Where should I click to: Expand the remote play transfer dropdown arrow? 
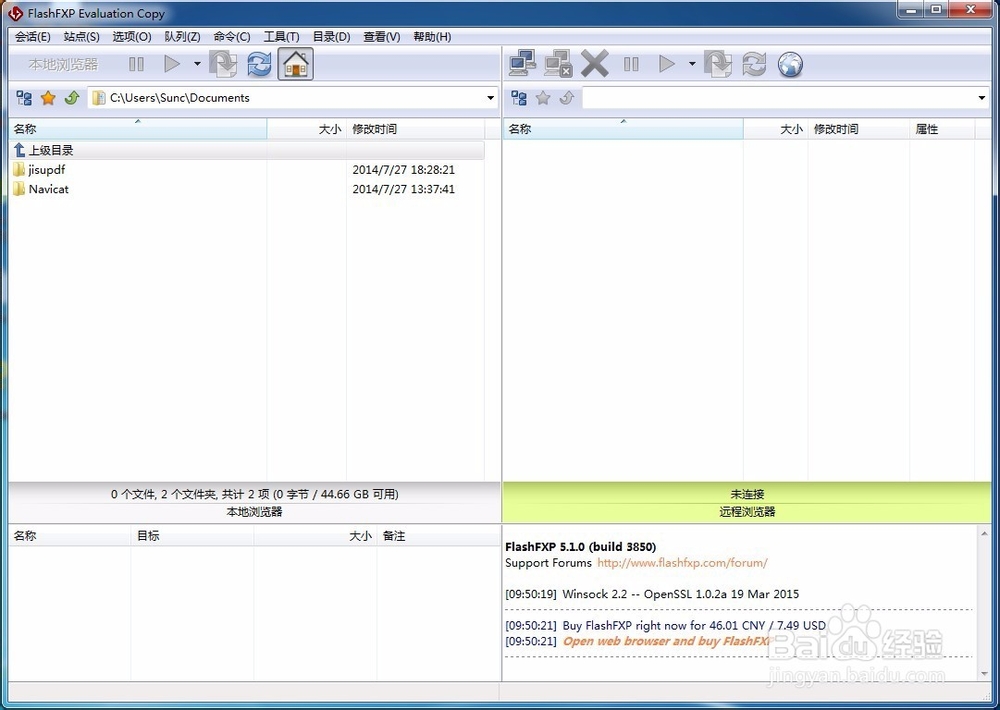point(692,64)
